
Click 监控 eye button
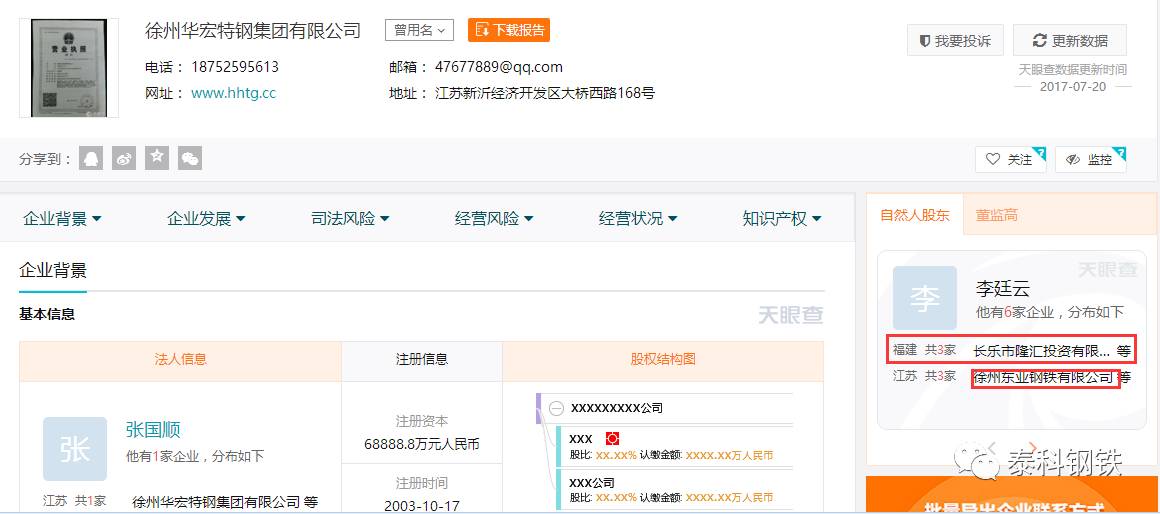point(1090,160)
